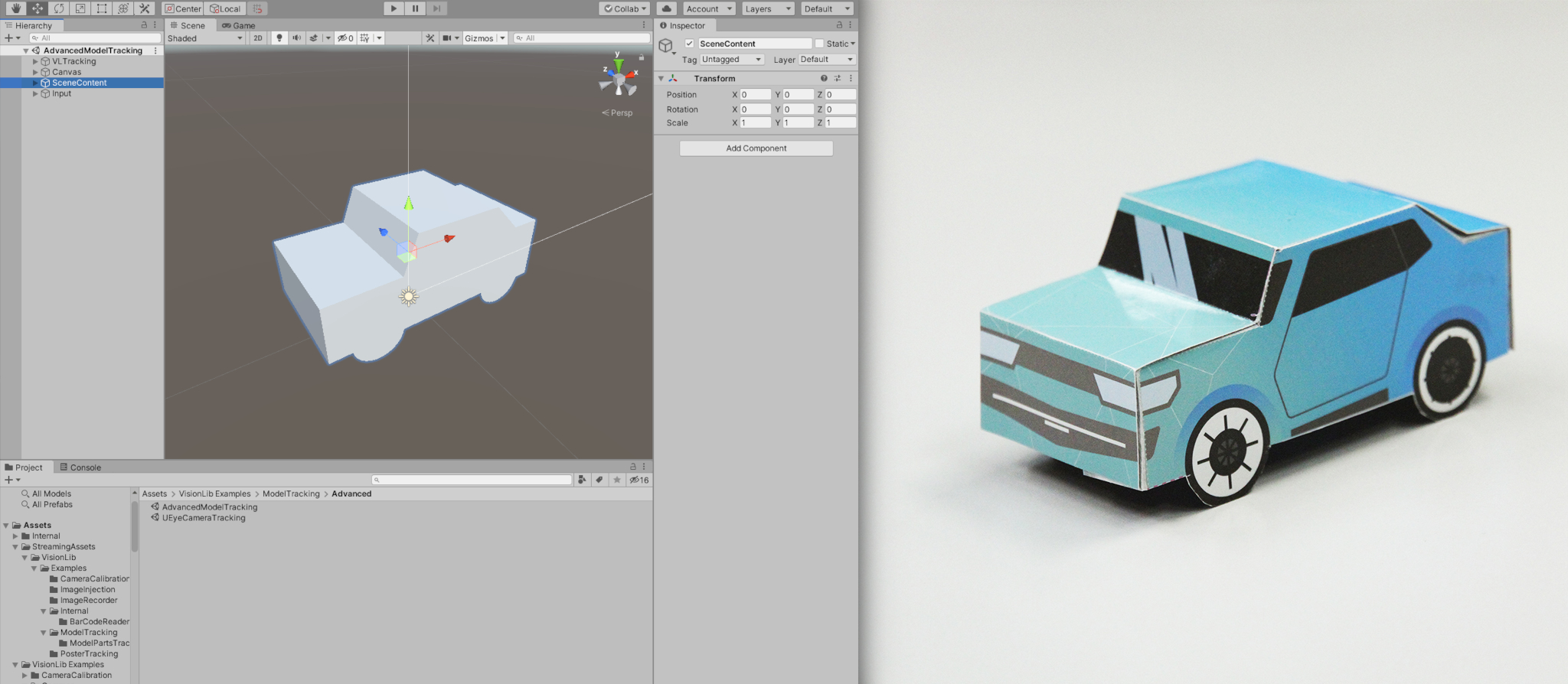
Task: Mute scene audio with speaker icon
Action: pyautogui.click(x=296, y=38)
